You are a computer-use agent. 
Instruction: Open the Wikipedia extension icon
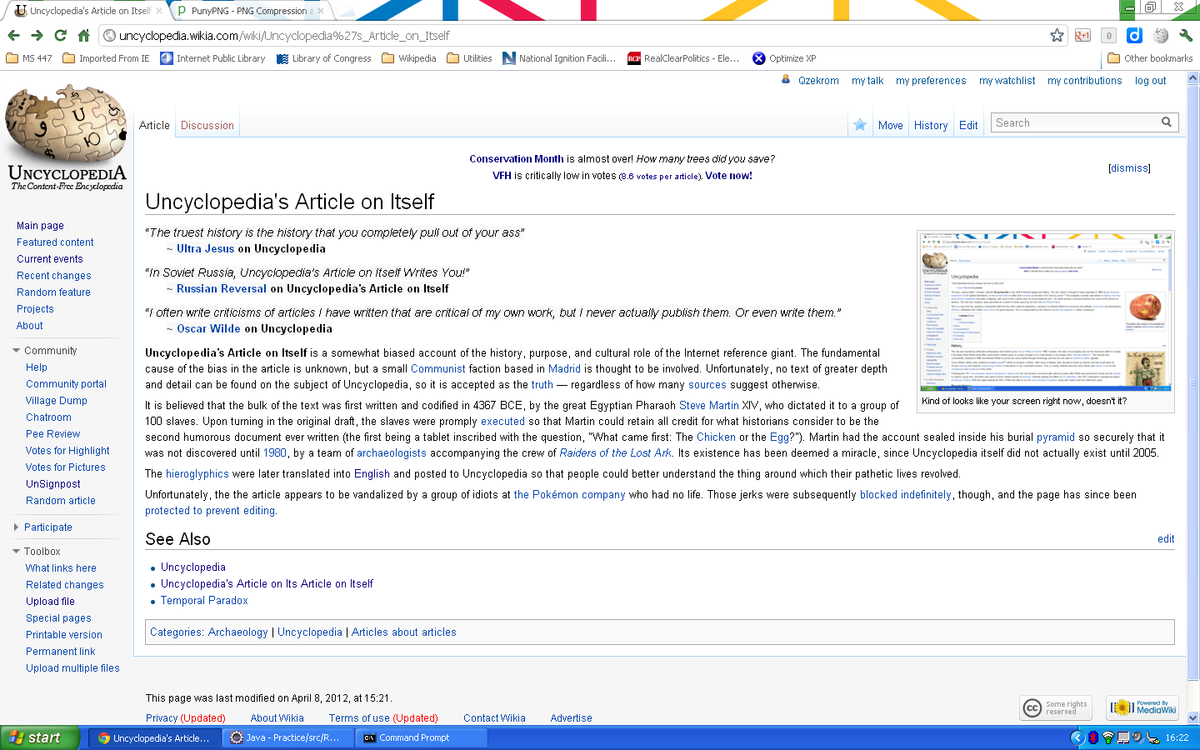[1160, 34]
